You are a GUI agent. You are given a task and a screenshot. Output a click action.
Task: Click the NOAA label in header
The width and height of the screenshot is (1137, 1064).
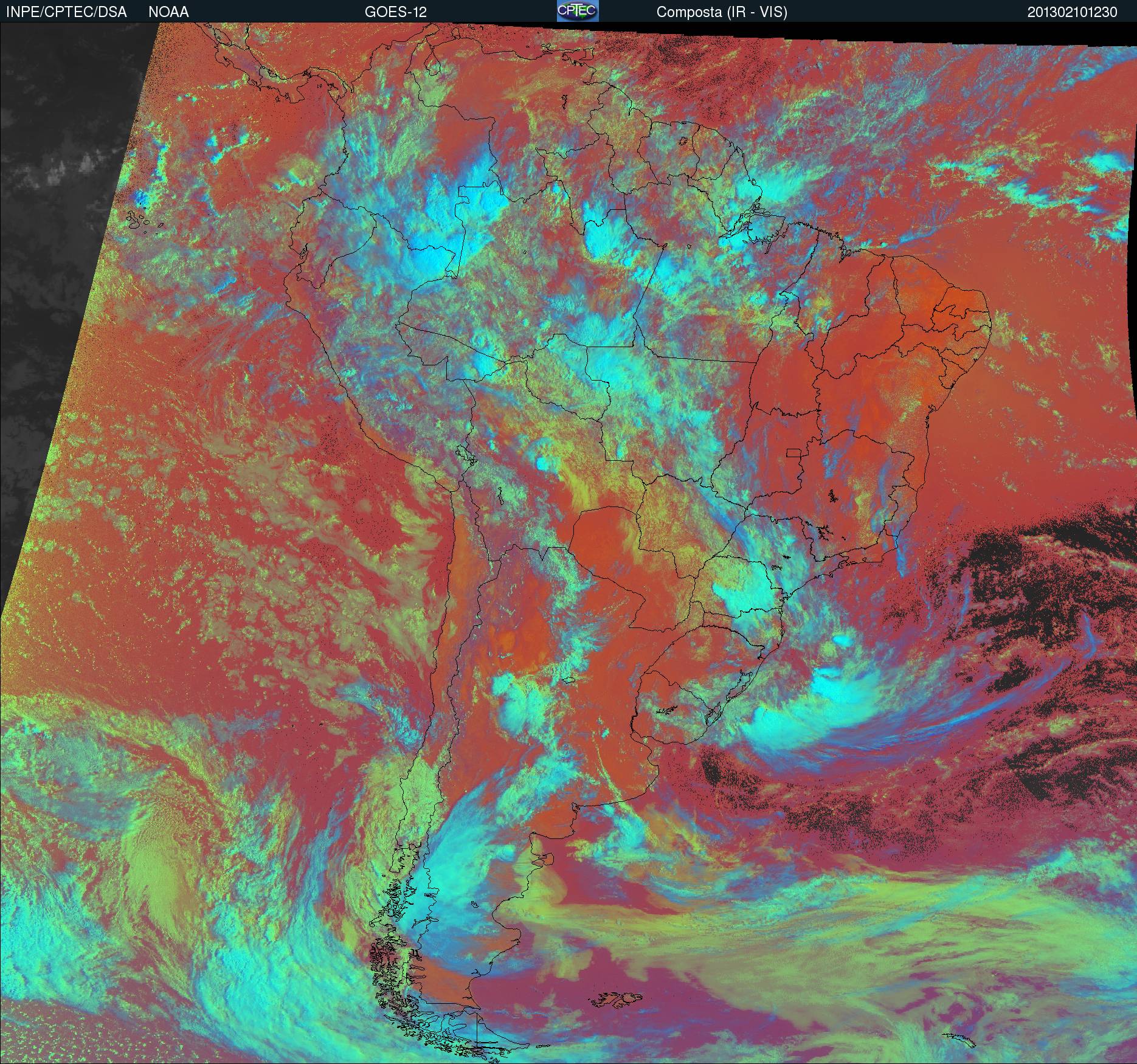coord(168,12)
